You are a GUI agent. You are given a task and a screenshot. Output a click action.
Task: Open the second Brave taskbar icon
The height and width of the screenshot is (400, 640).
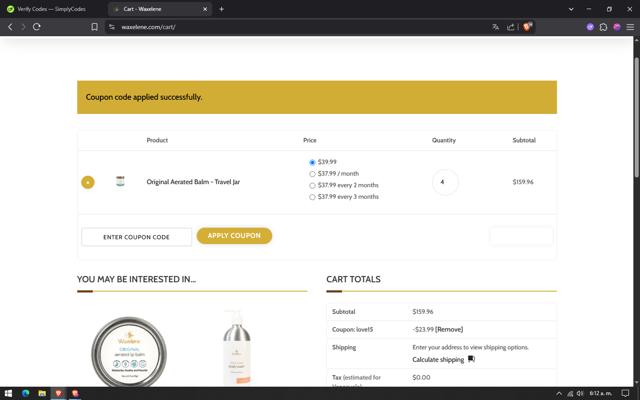tap(75, 393)
